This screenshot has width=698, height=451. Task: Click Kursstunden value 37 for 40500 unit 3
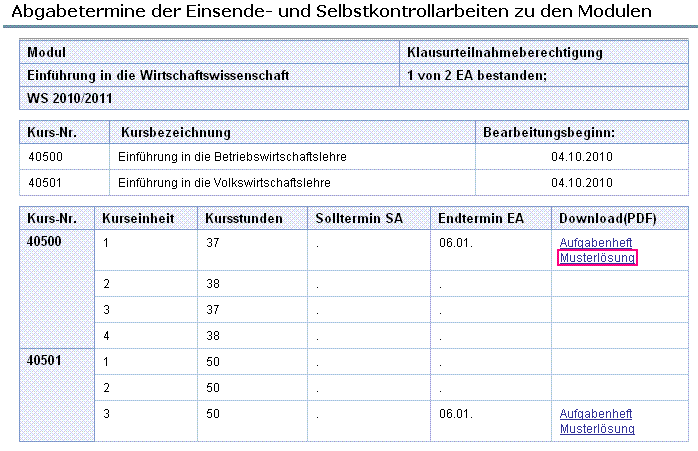tap(213, 309)
